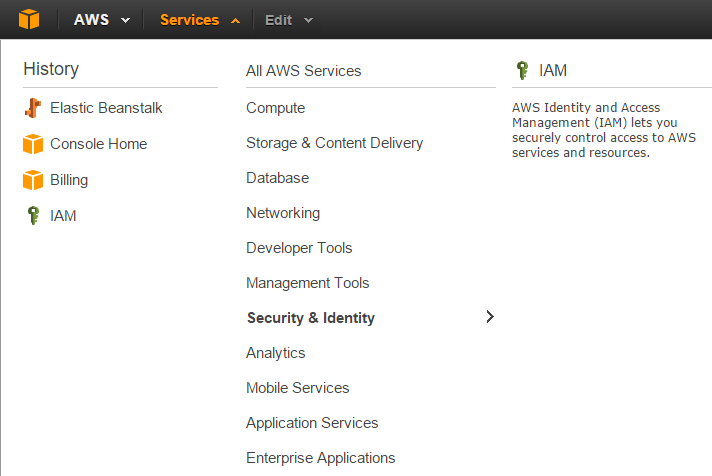Click the AWS orange cube logo
This screenshot has height=476, width=712.
[x=30, y=19]
